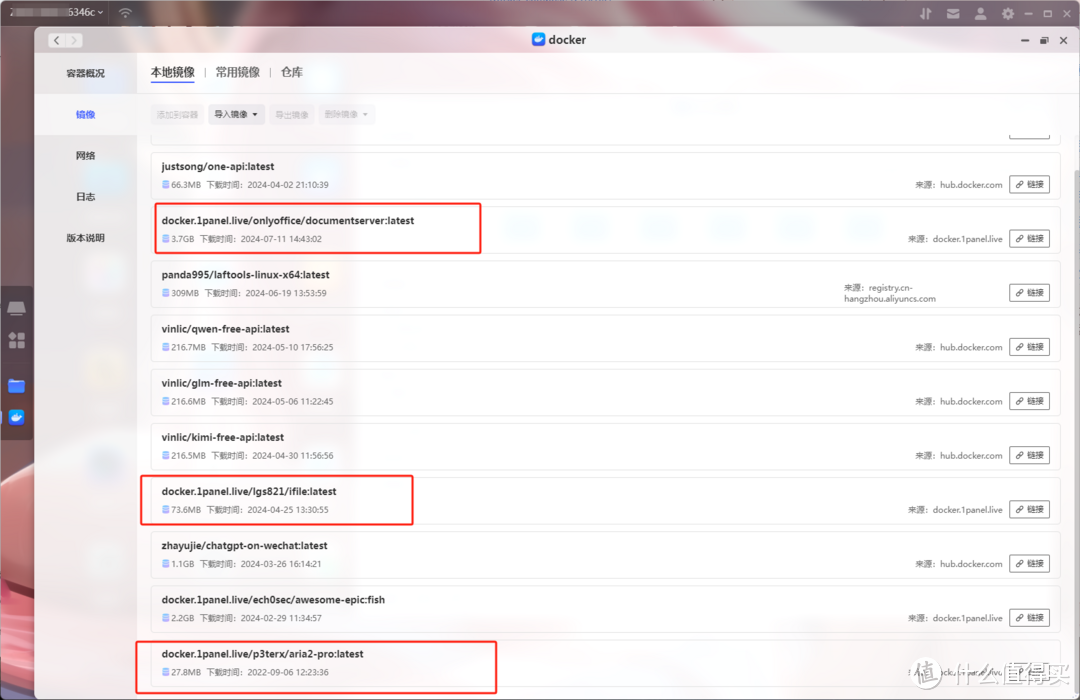The image size is (1080, 700).
Task: Open the link for panda995/laftools-linux-x64 image
Action: pos(1029,293)
